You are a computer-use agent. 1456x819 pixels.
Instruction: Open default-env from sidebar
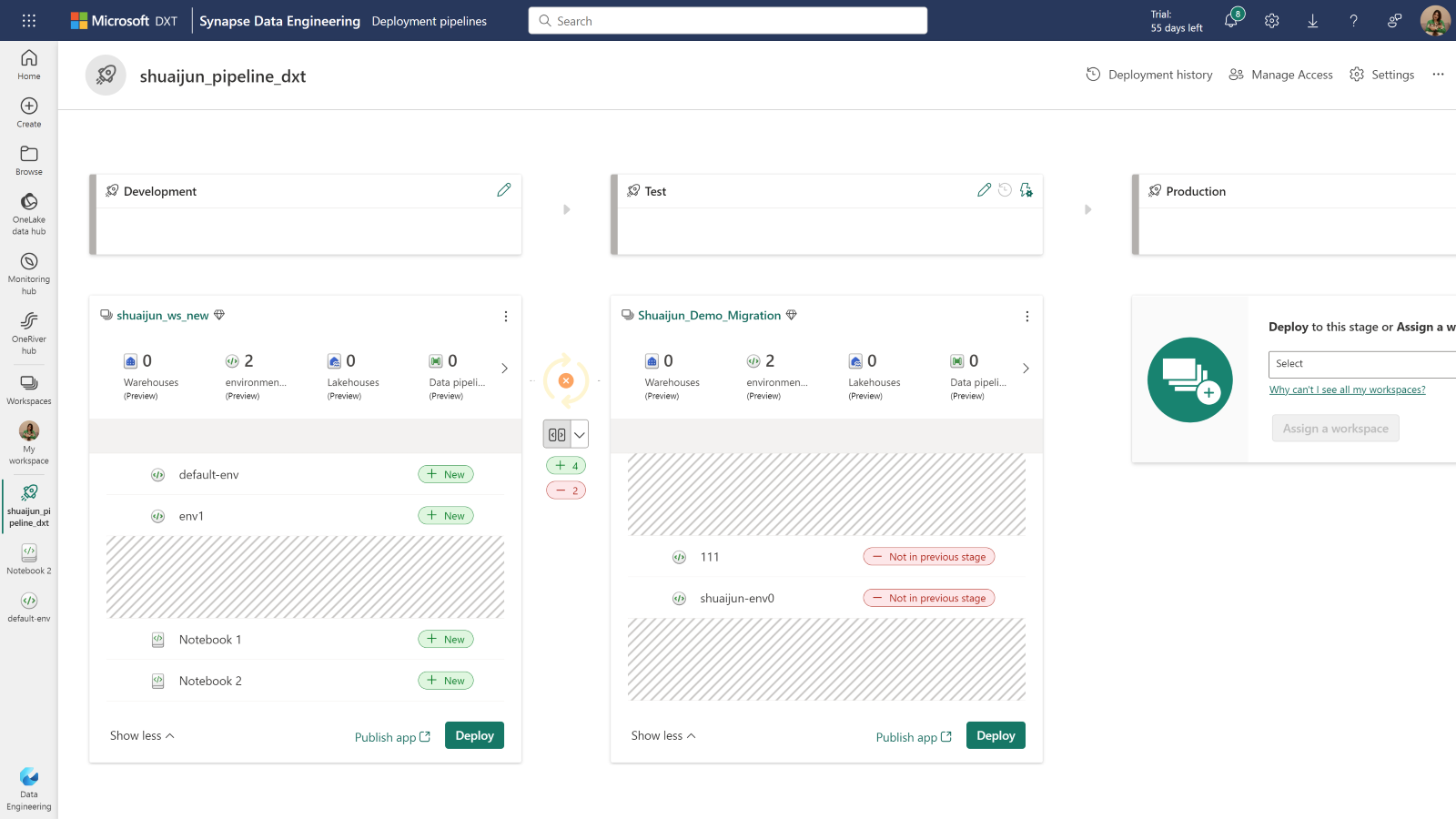(x=29, y=607)
